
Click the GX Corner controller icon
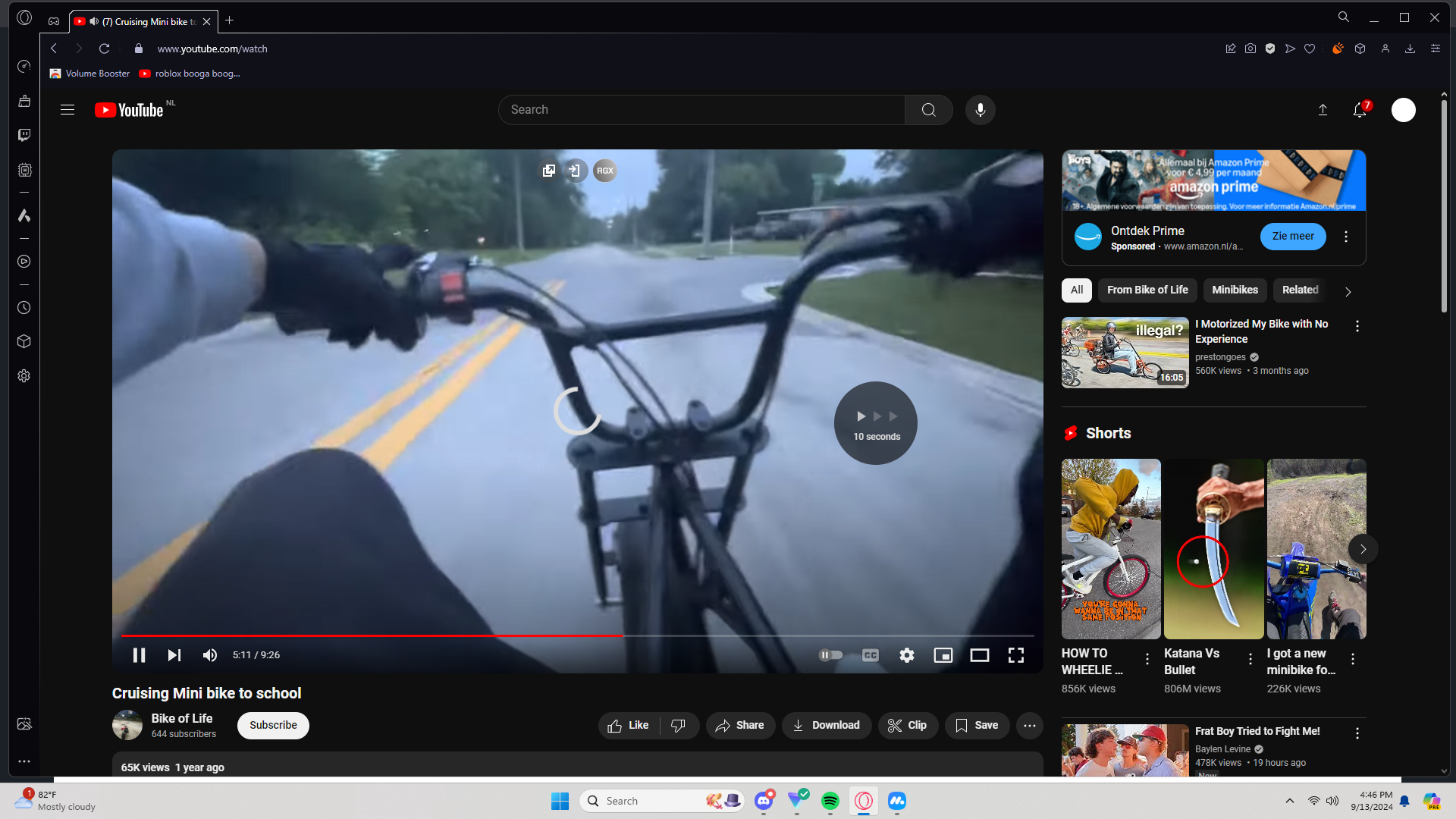tap(54, 21)
